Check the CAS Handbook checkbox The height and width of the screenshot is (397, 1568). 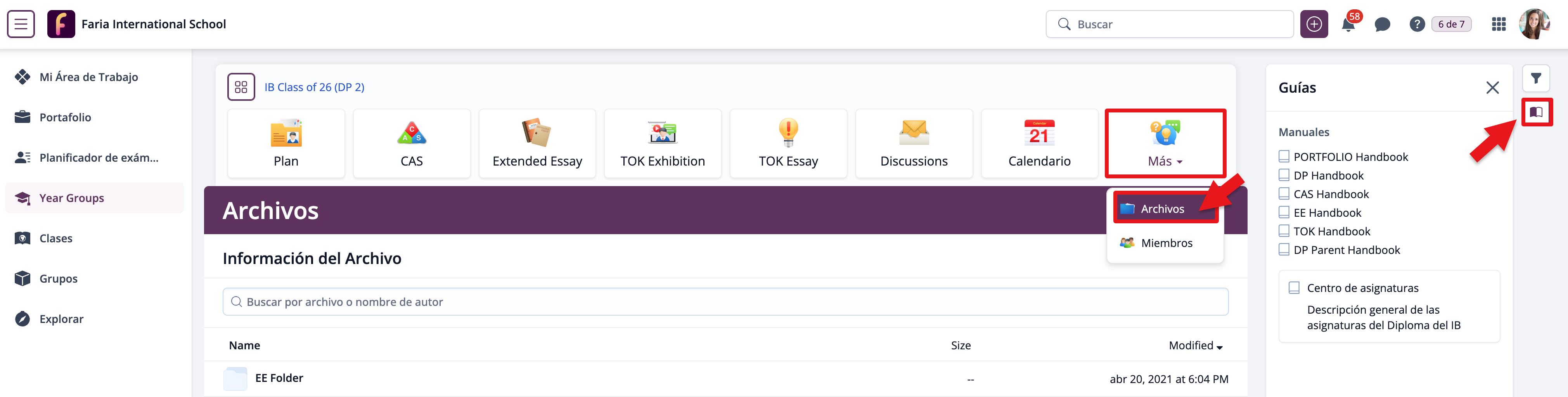(1284, 194)
